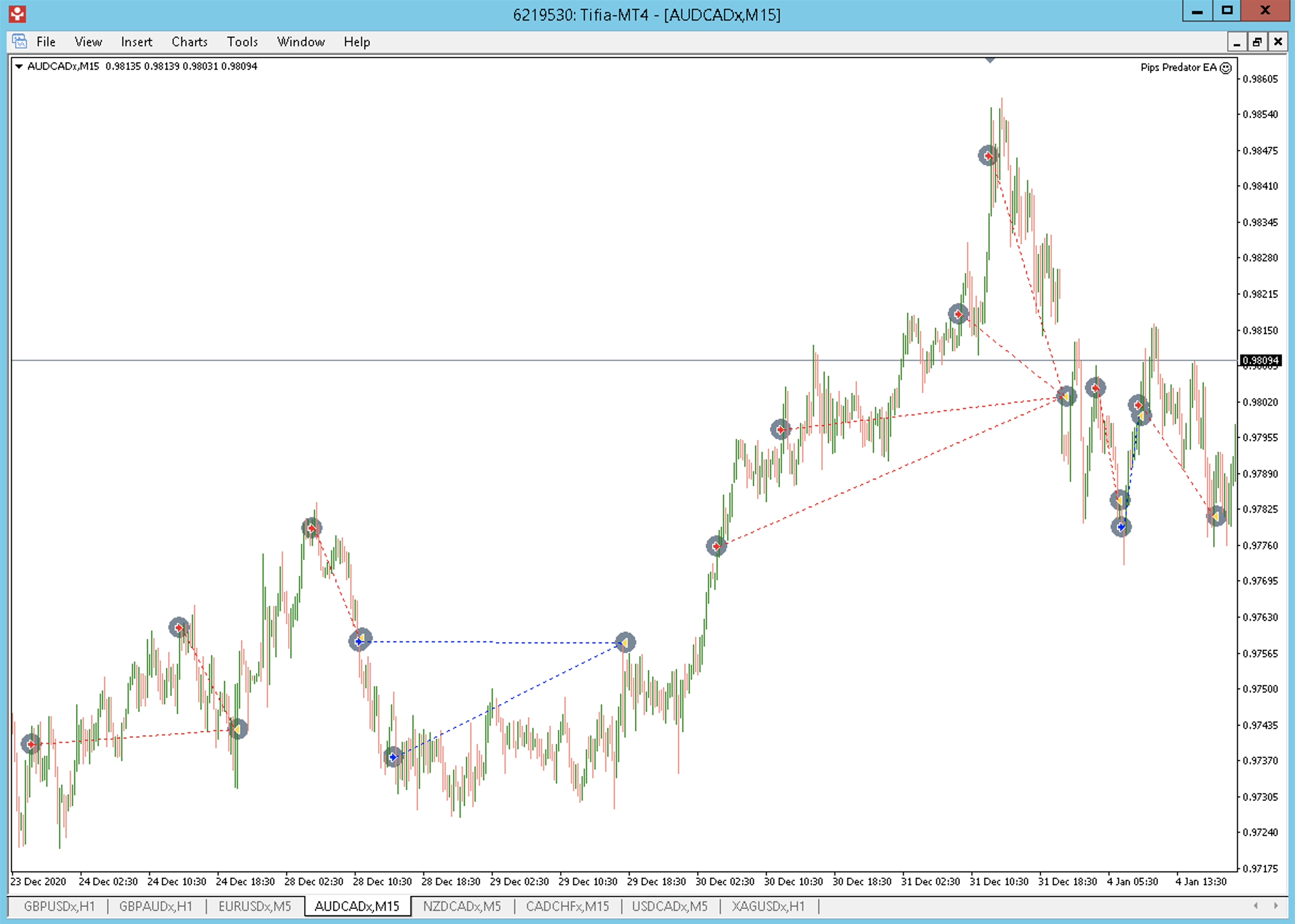Click the sell entry marker near 0.98475
Image resolution: width=1295 pixels, height=924 pixels.
988,155
